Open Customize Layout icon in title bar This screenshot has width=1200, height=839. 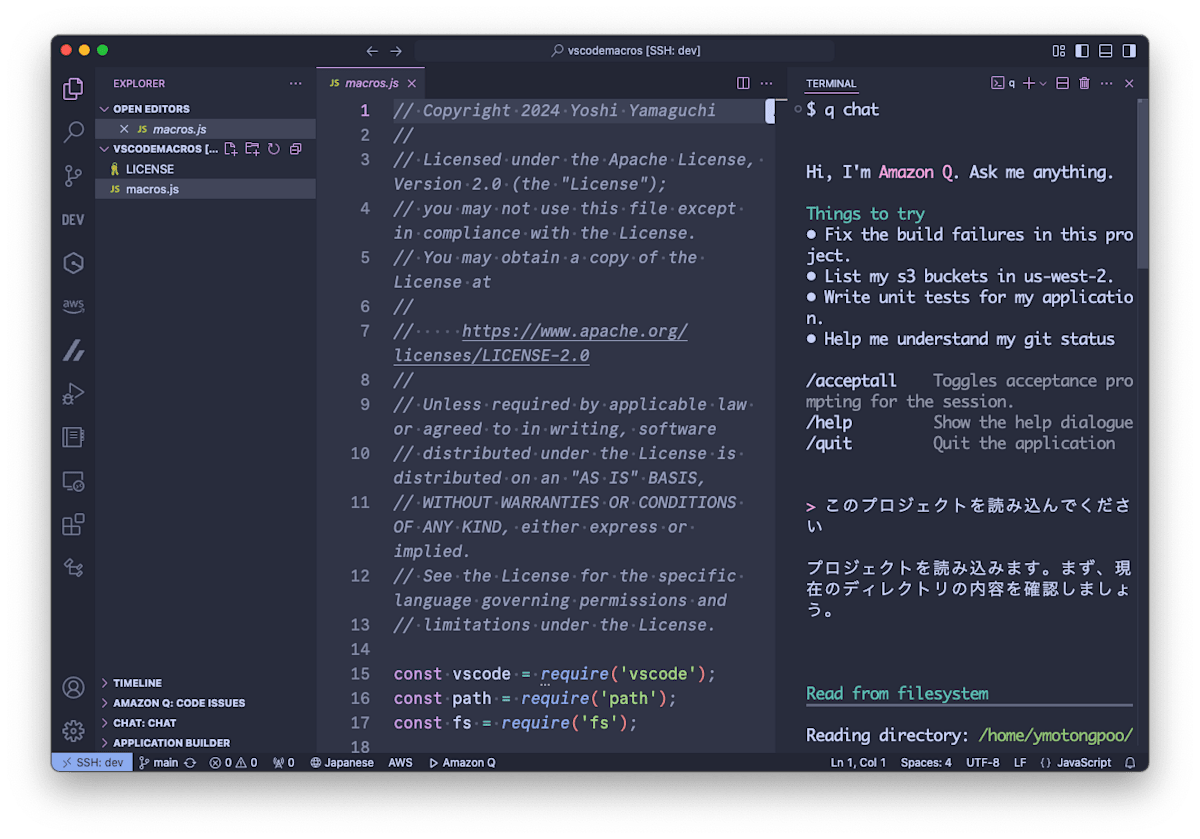point(1059,50)
